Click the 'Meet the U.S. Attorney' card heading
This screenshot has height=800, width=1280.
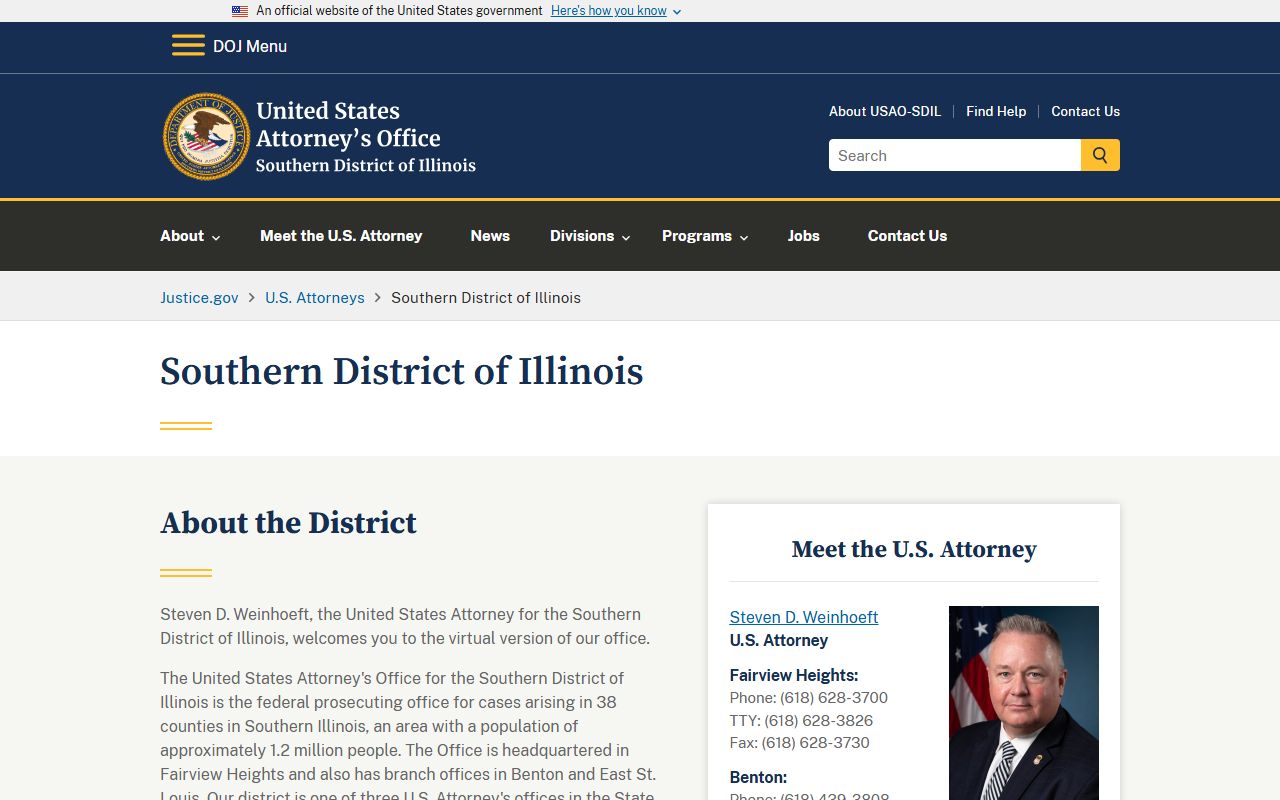tap(914, 549)
